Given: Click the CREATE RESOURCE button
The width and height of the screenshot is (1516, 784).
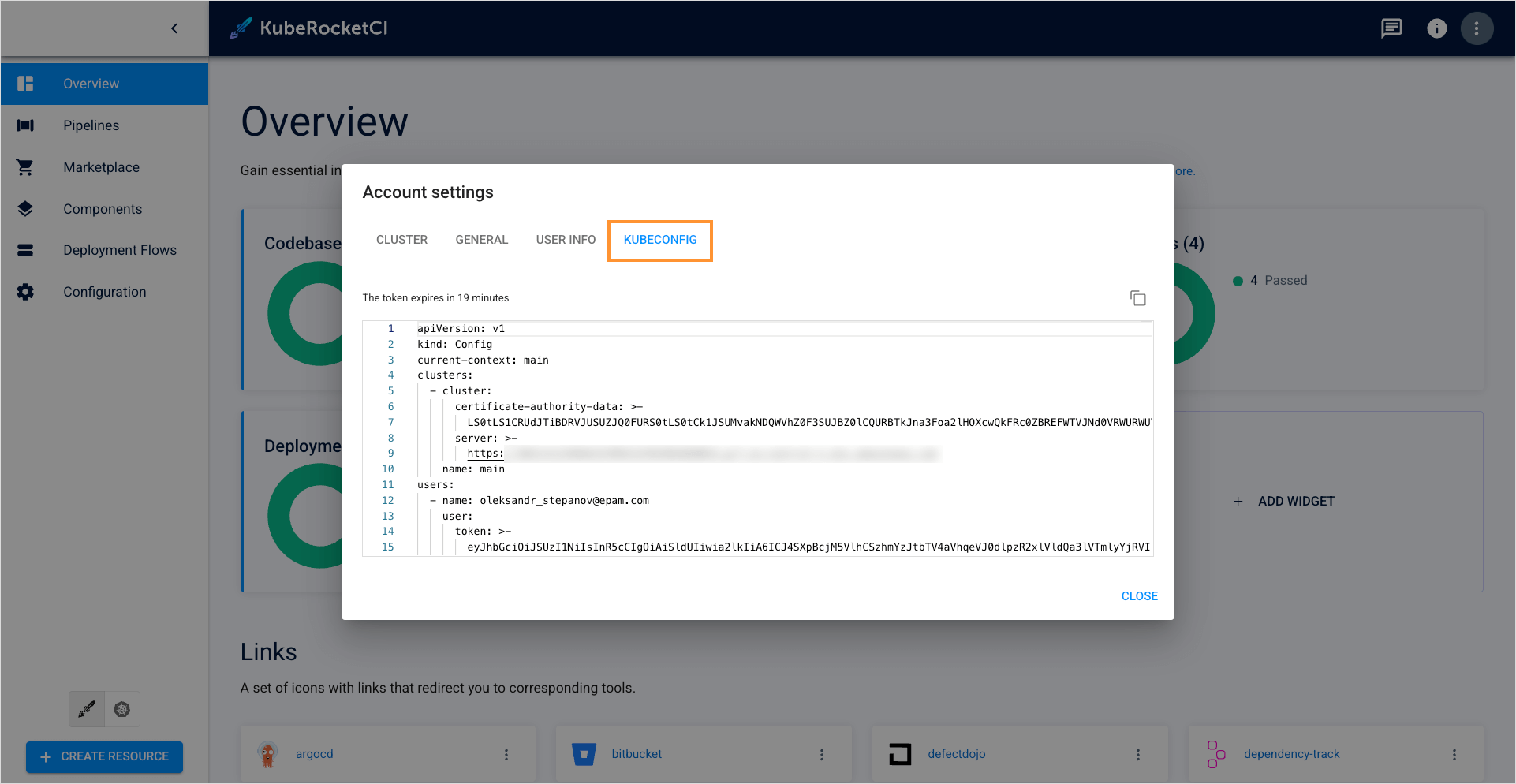Looking at the screenshot, I should click(104, 756).
